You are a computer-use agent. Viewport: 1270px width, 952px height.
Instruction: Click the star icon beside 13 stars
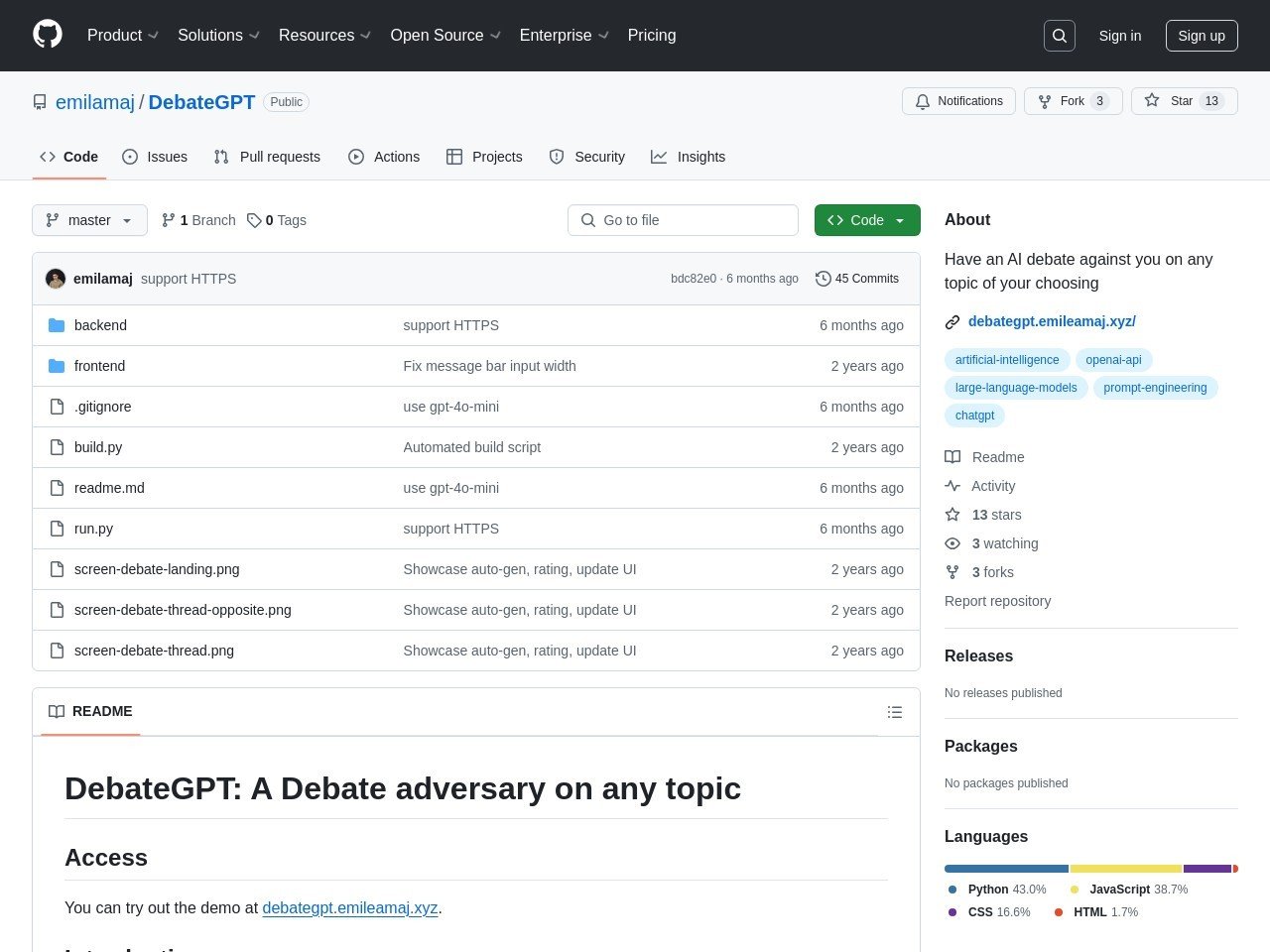[x=952, y=515]
